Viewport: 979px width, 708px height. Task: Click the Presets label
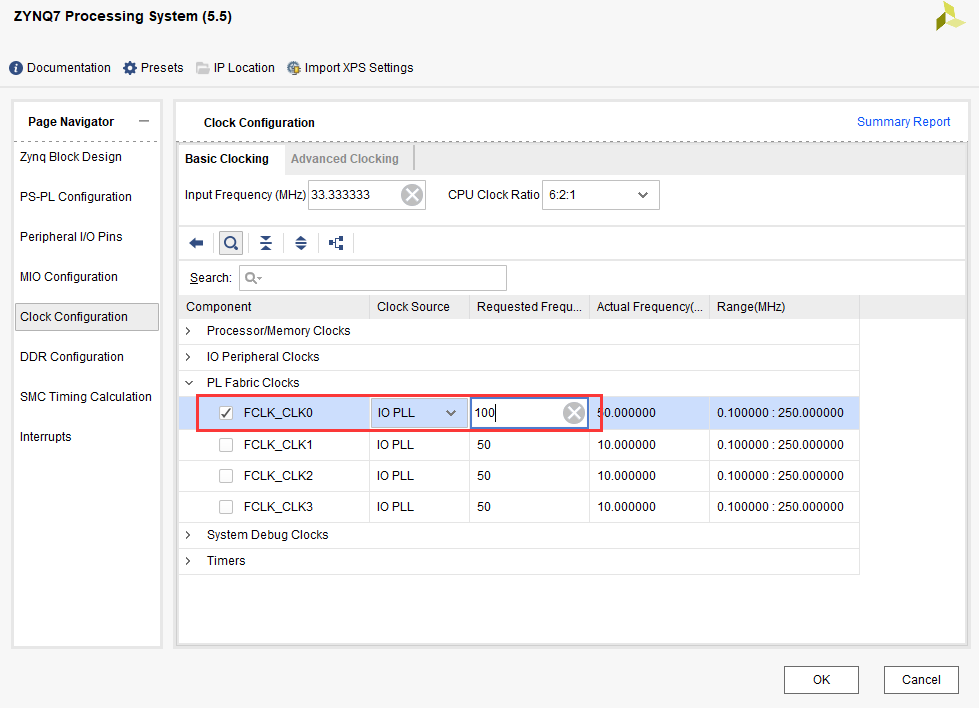coord(162,68)
